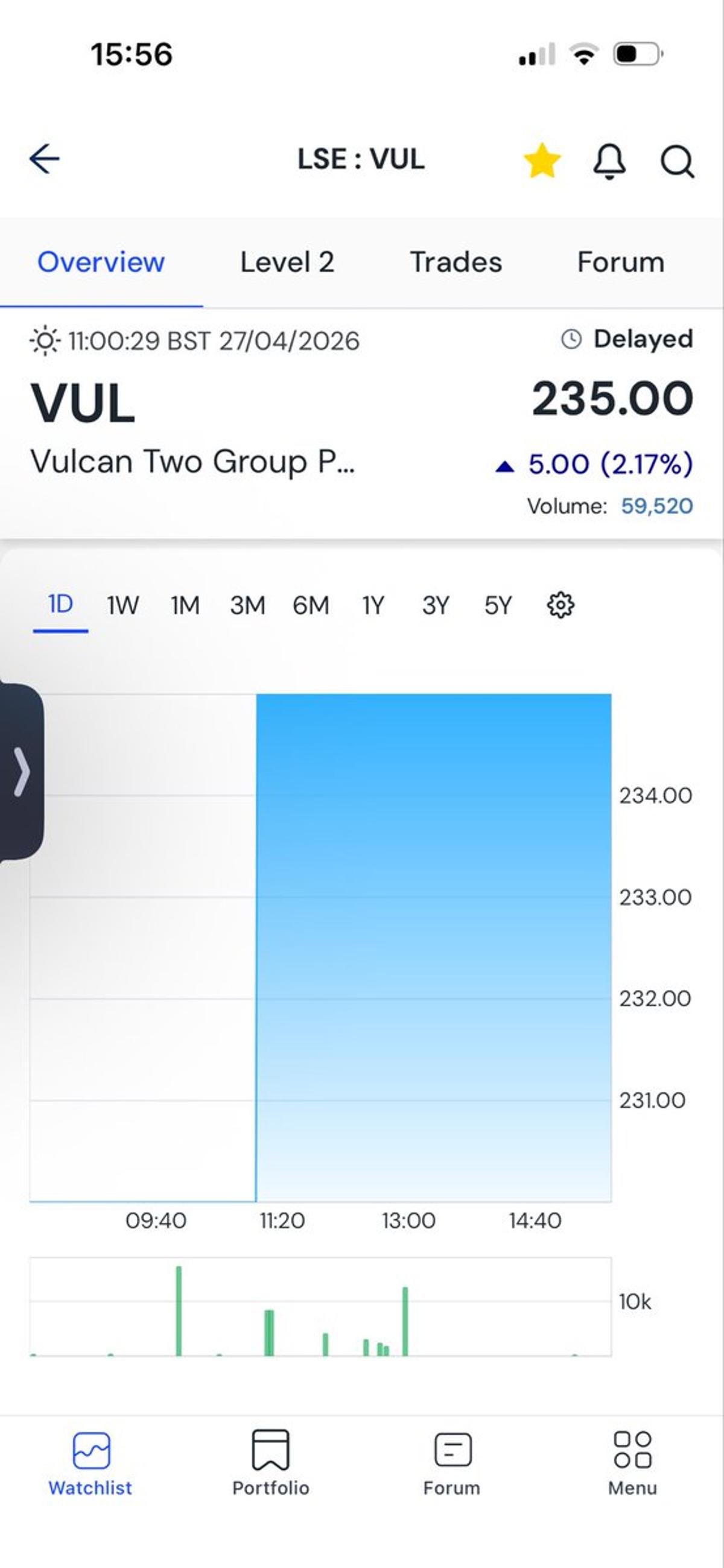Select the 5Y timeframe option
Screen dimensions: 724x1568
497,605
